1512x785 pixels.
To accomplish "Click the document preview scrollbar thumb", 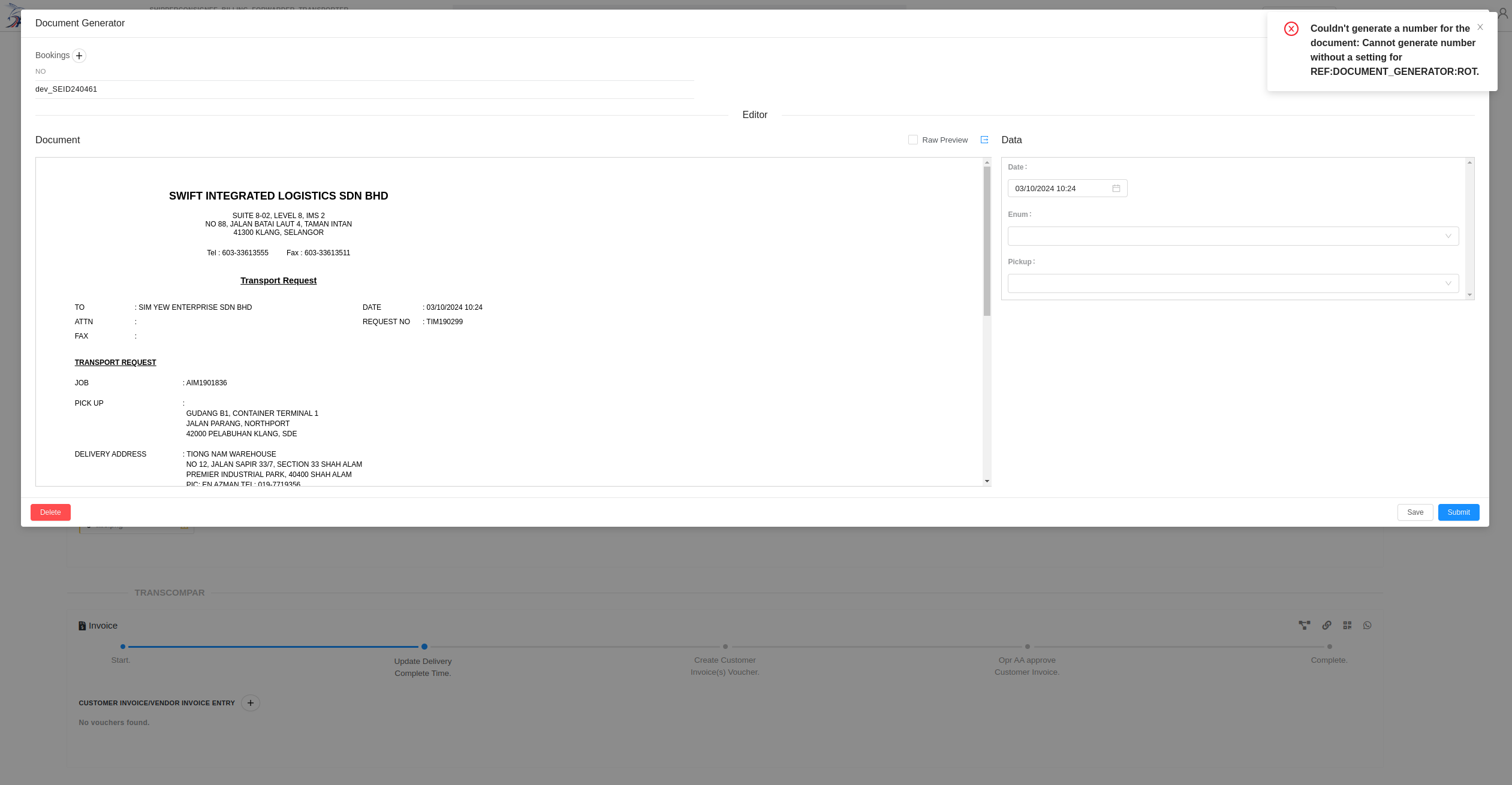I will [987, 240].
